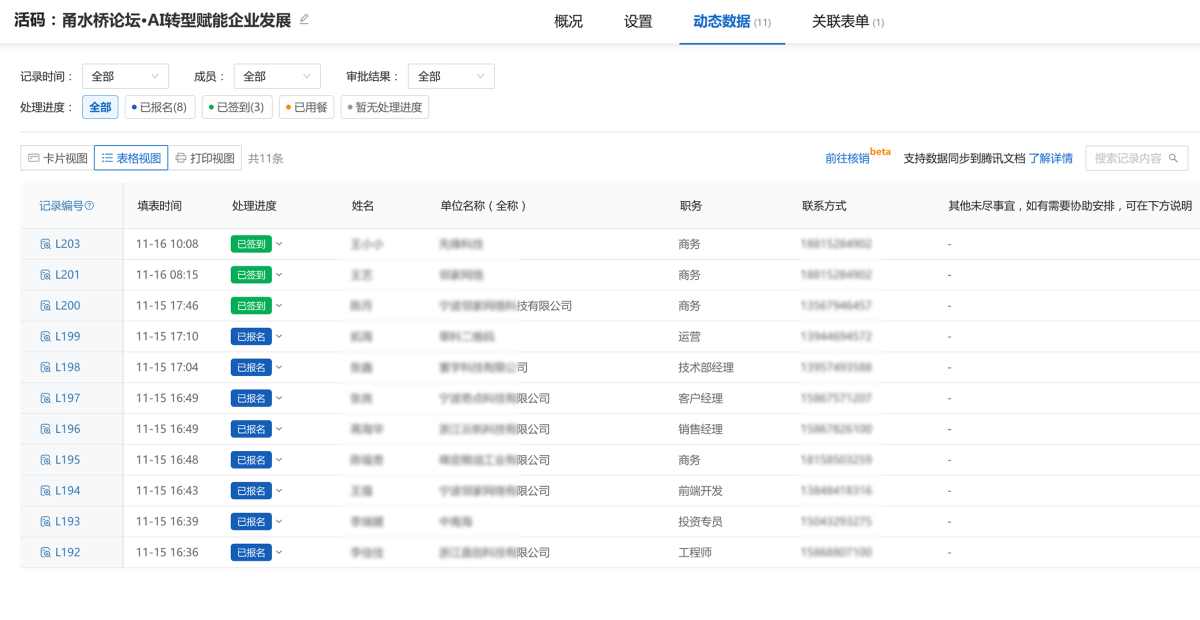The image size is (1200, 620).
Task: Switch to 表格视图
Action: click(131, 158)
